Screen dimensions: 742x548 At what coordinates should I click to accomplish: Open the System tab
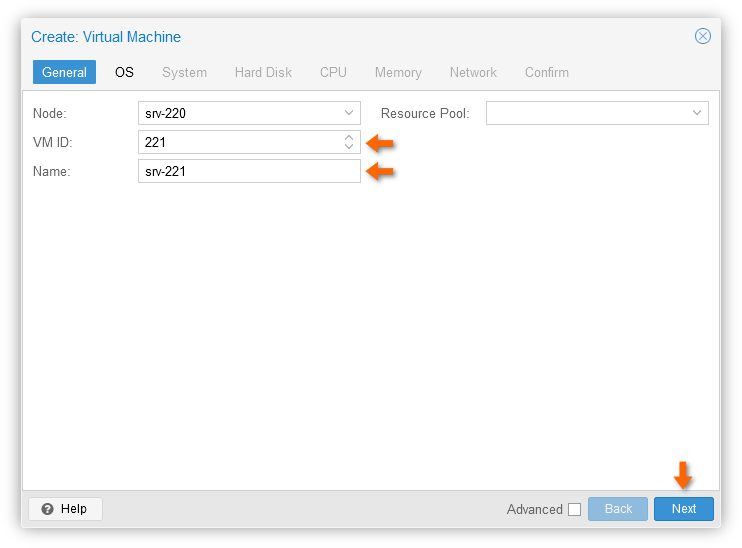[x=184, y=72]
